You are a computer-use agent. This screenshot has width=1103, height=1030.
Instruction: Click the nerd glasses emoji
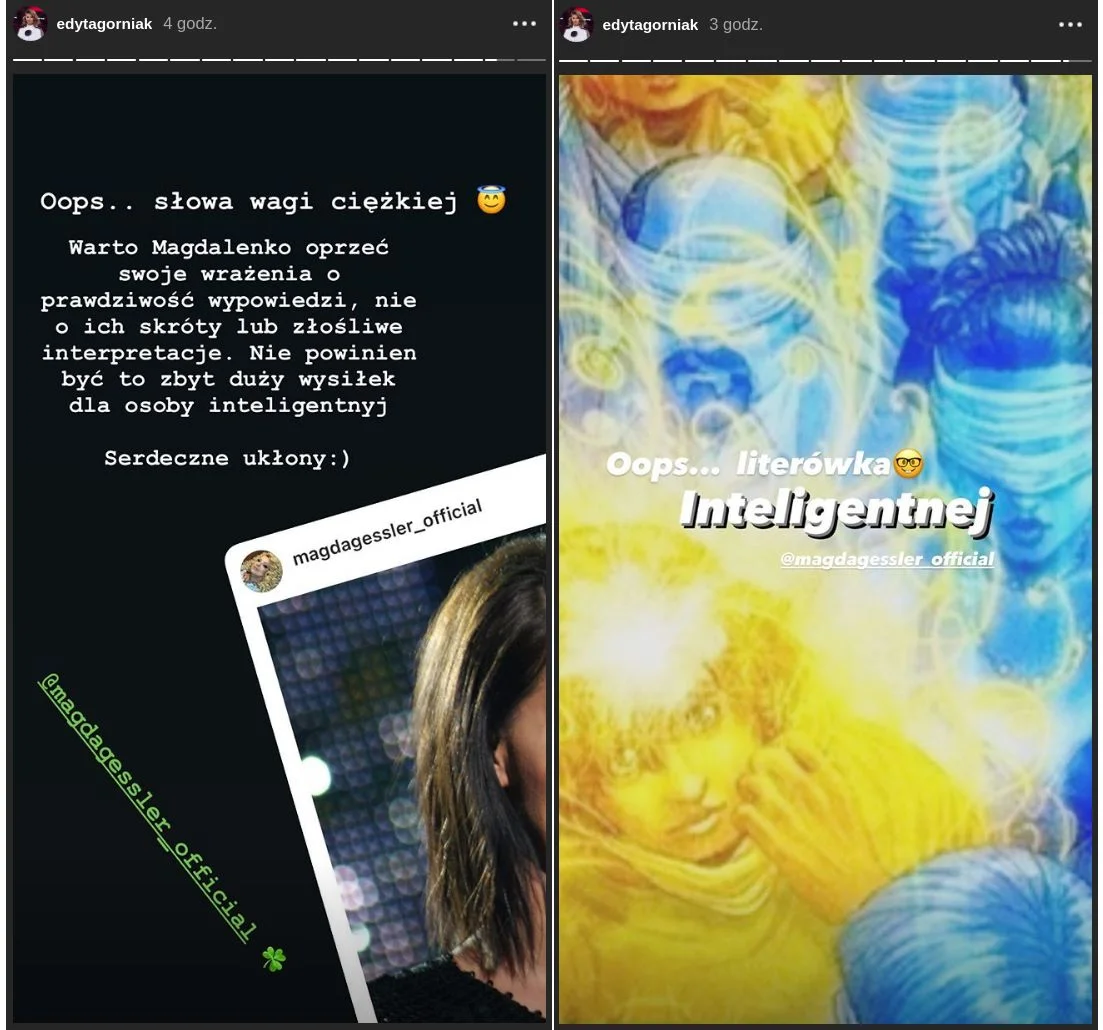click(x=908, y=464)
